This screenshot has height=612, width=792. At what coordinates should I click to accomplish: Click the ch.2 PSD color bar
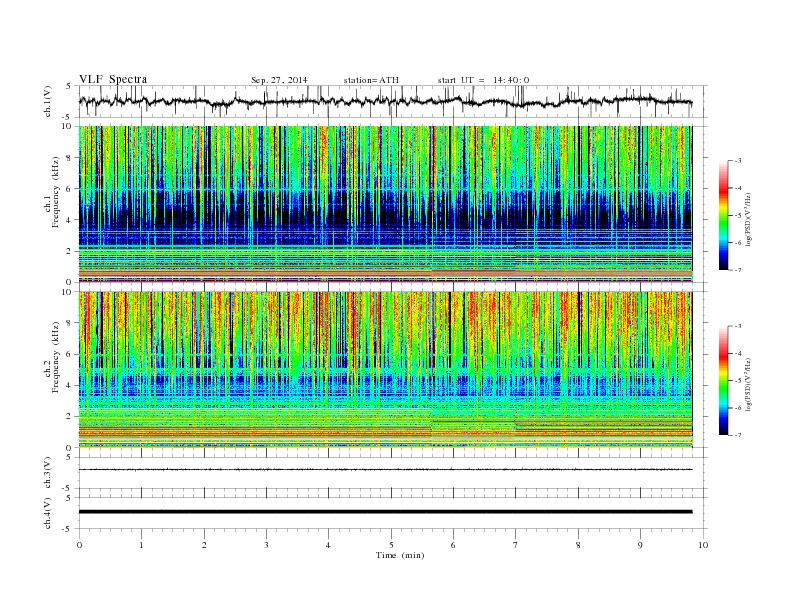click(723, 380)
